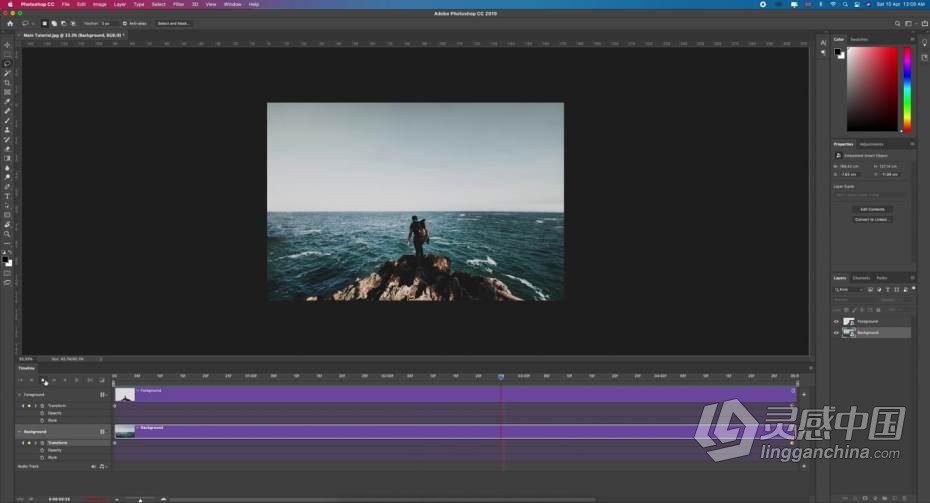Go to first frame in timeline
The image size is (930, 503).
point(20,380)
